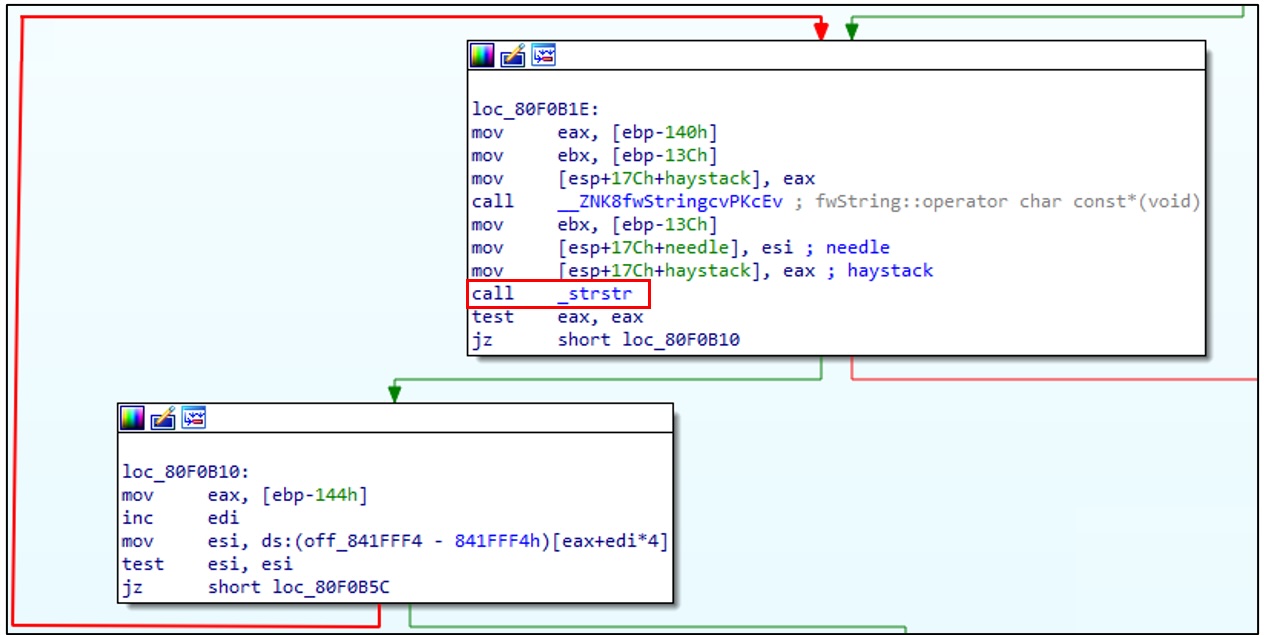Open the node color icon of the loc_80F0B10 block
Image resolution: width=1264 pixels, height=635 pixels.
[133, 418]
